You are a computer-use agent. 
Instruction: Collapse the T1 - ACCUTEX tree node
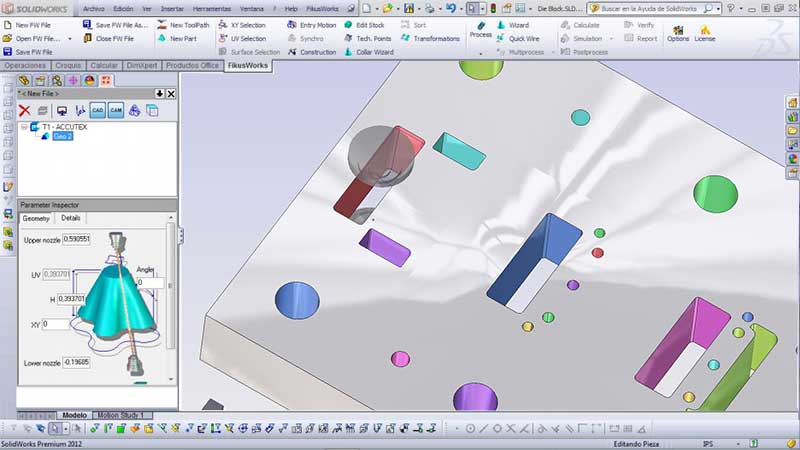point(24,127)
